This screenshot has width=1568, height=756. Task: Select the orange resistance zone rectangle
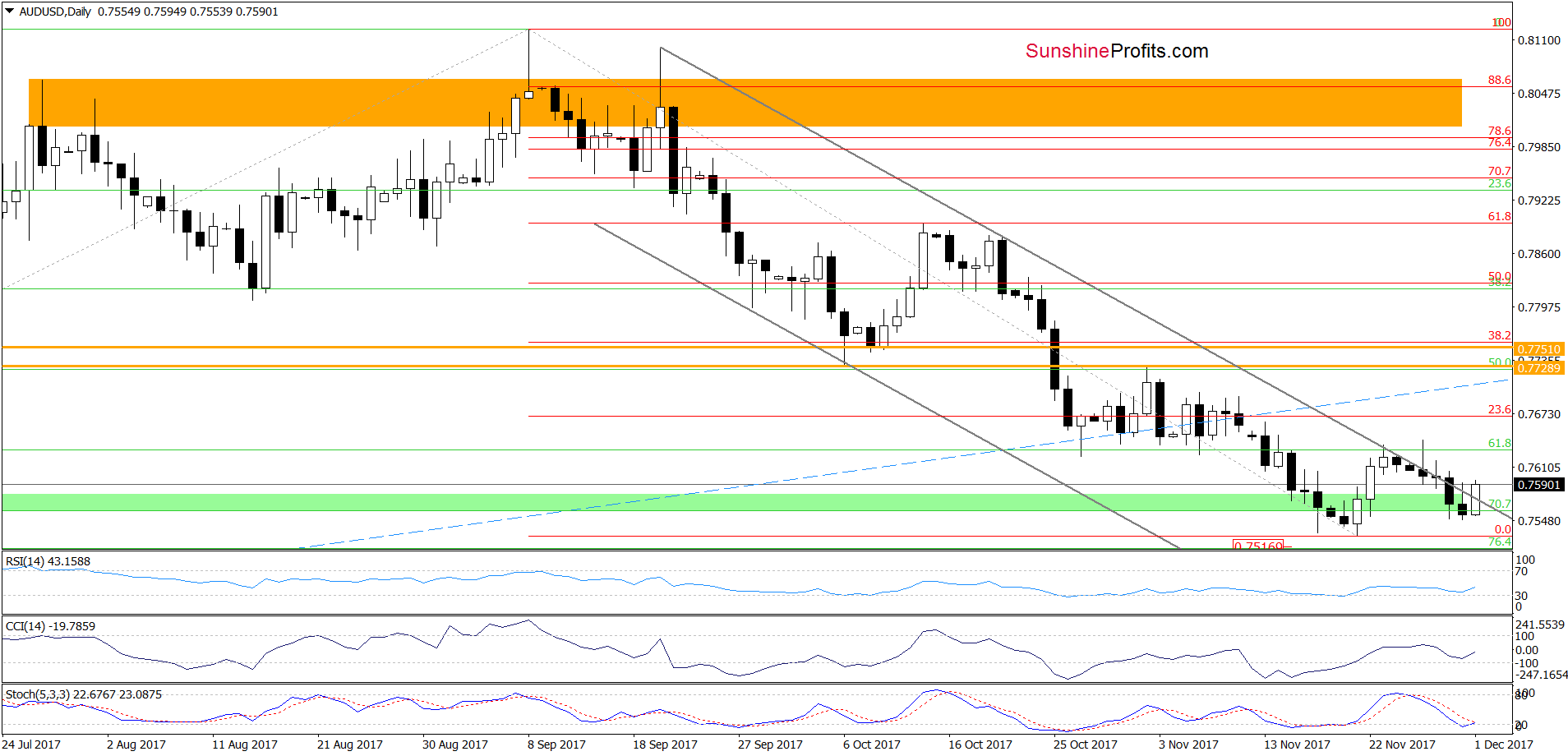[745, 103]
